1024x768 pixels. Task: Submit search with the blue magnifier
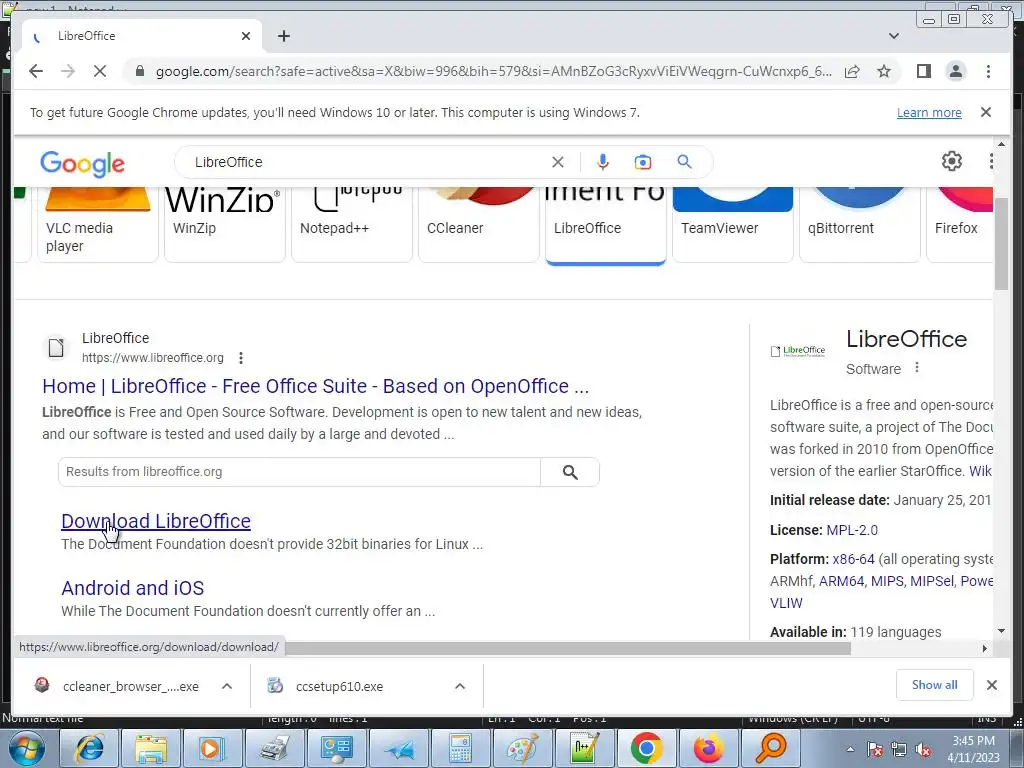pos(684,161)
